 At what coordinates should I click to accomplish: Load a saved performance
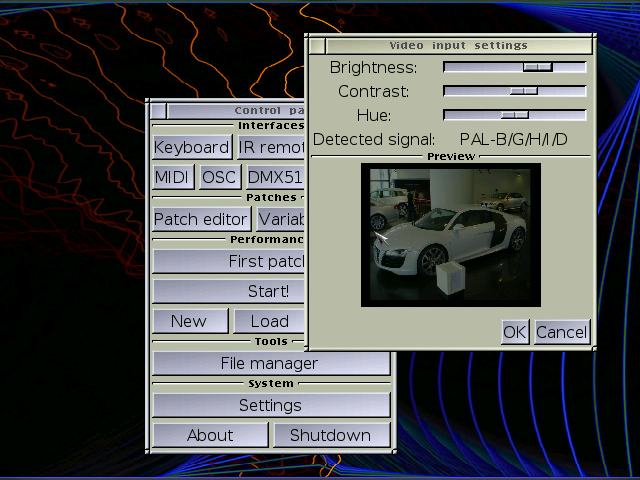[x=268, y=321]
